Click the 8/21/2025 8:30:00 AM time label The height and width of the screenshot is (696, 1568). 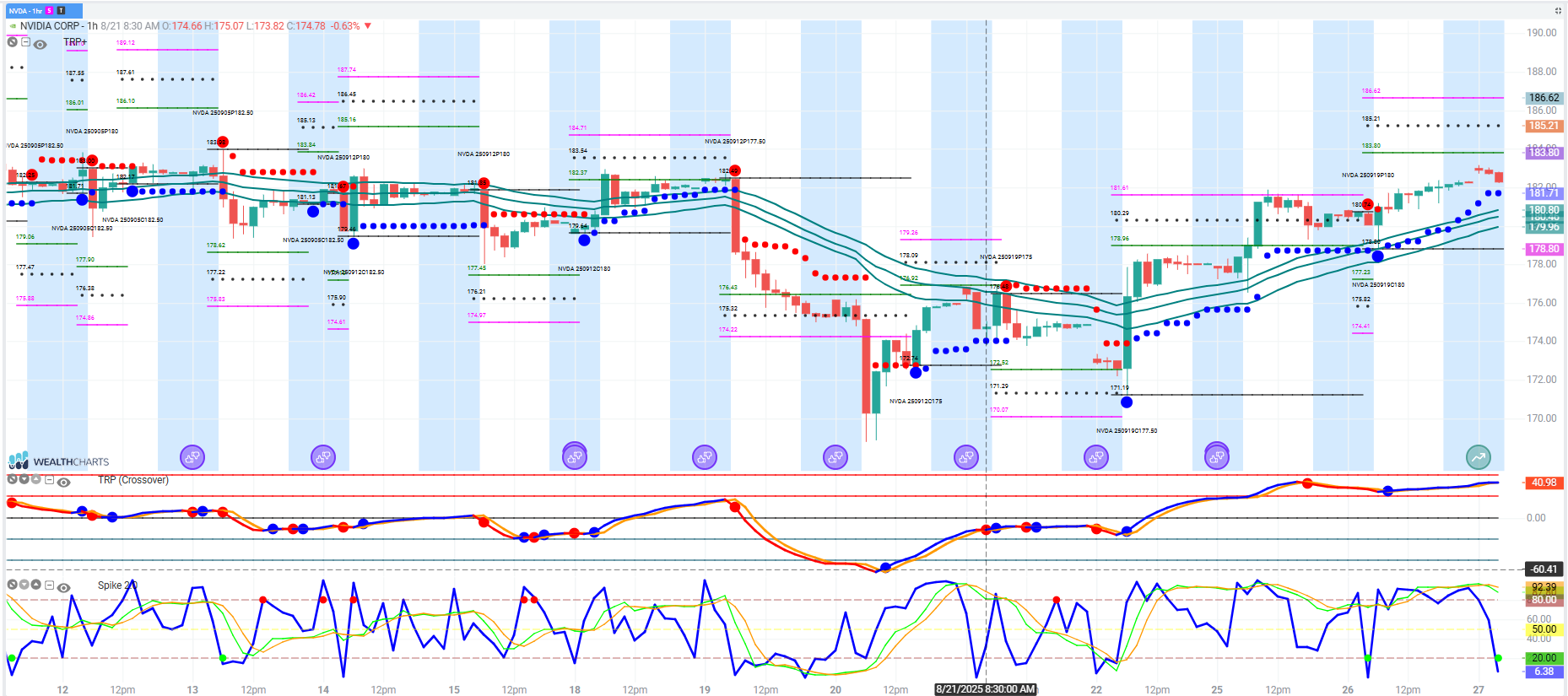point(986,689)
